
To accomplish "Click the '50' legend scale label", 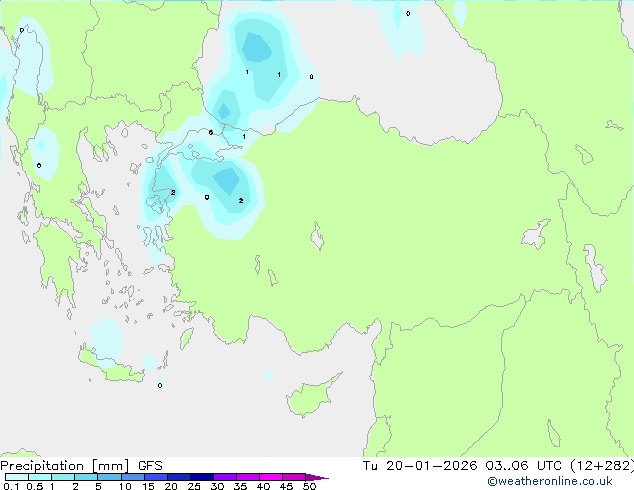I will (x=309, y=486).
